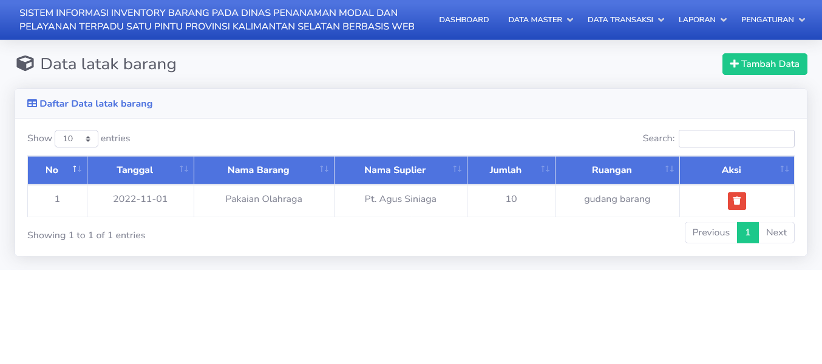Click the system title in the header
This screenshot has width=822, height=364.
coord(217,20)
